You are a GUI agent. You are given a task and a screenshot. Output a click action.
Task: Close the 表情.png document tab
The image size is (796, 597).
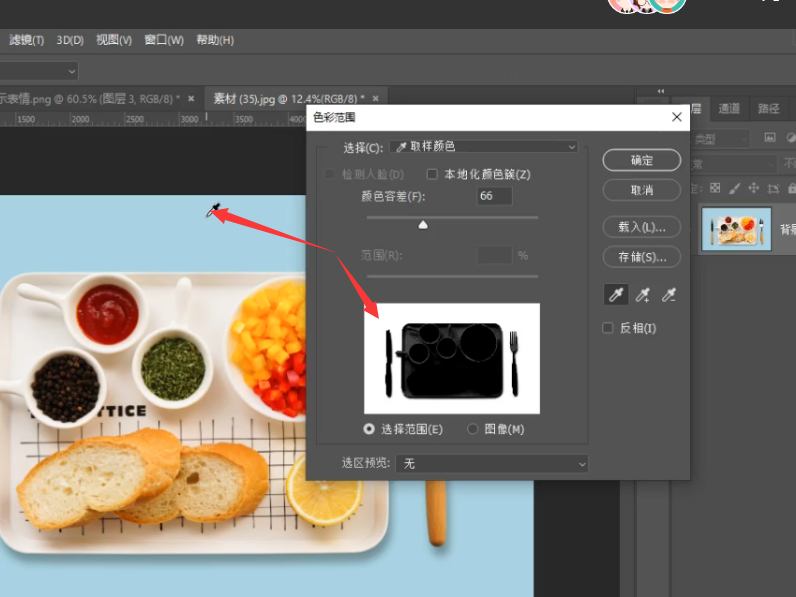tap(191, 98)
